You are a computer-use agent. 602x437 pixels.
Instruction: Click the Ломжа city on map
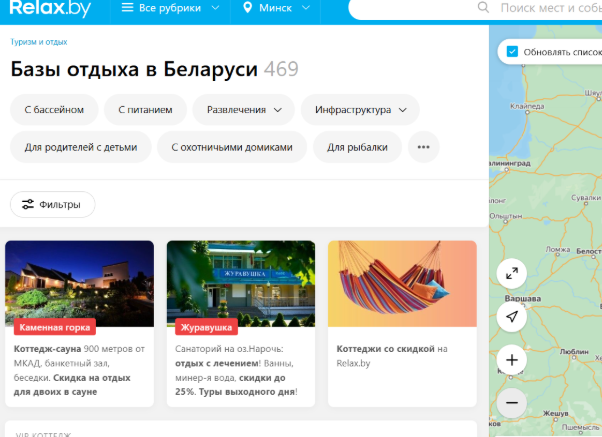tap(558, 250)
